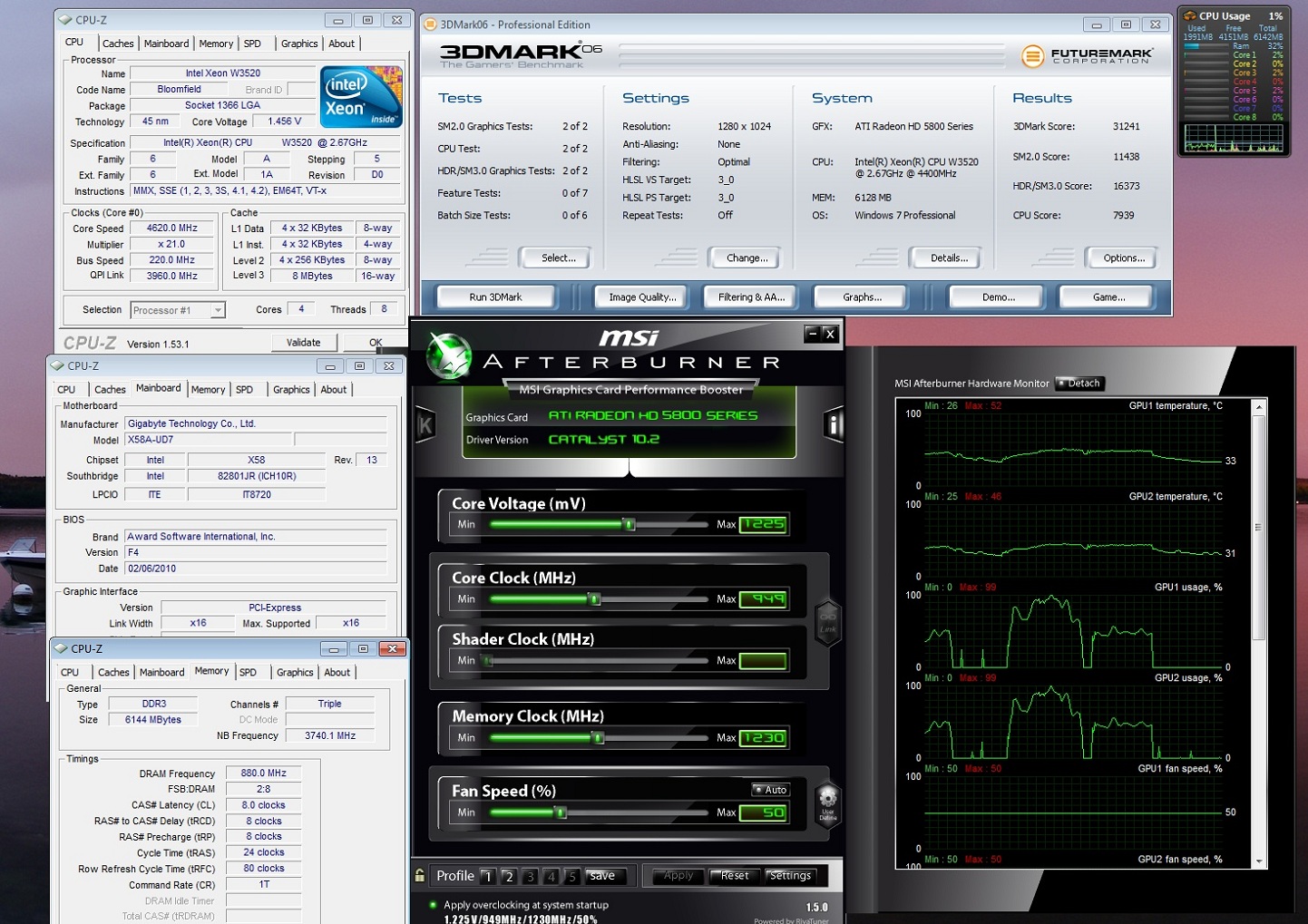The image size is (1308, 924).
Task: Click DRAM Frequency value 880.0 MHz
Action: point(264,773)
